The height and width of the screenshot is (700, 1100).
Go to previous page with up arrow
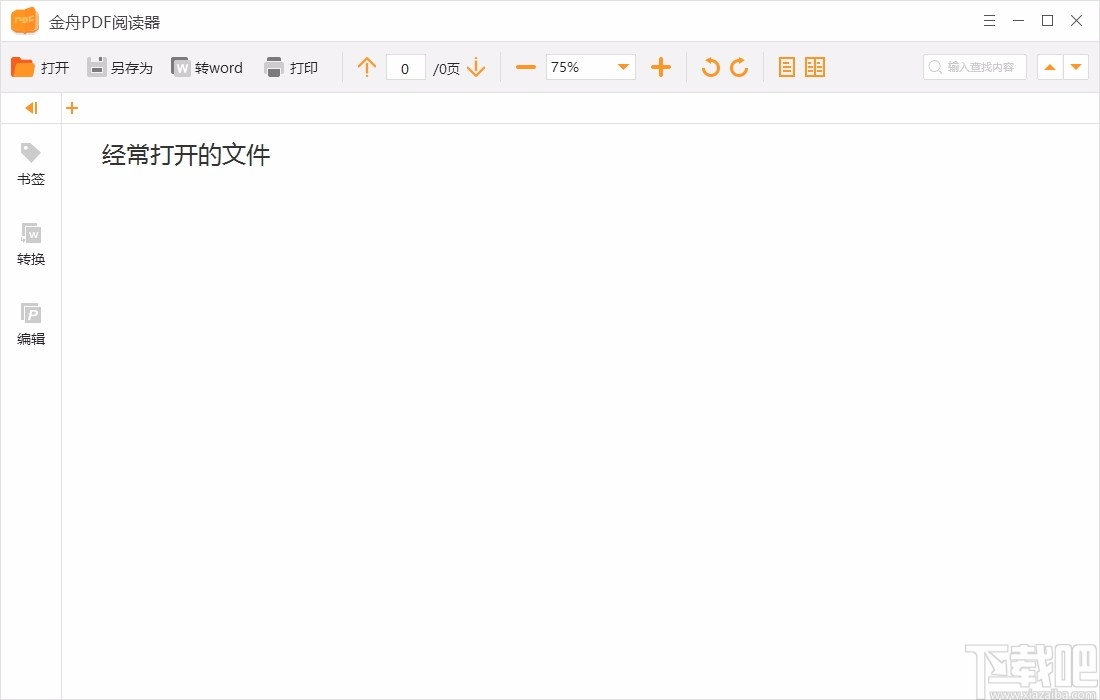point(366,67)
